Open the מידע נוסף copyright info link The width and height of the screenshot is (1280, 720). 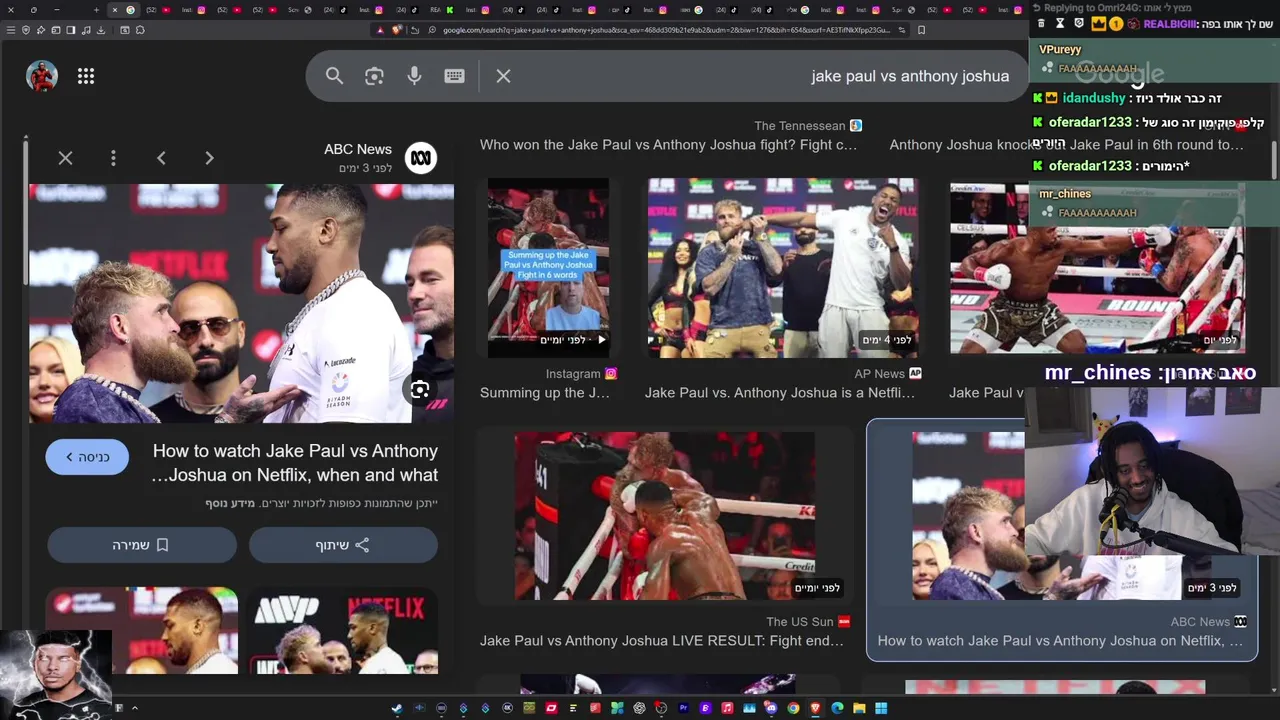(x=230, y=503)
